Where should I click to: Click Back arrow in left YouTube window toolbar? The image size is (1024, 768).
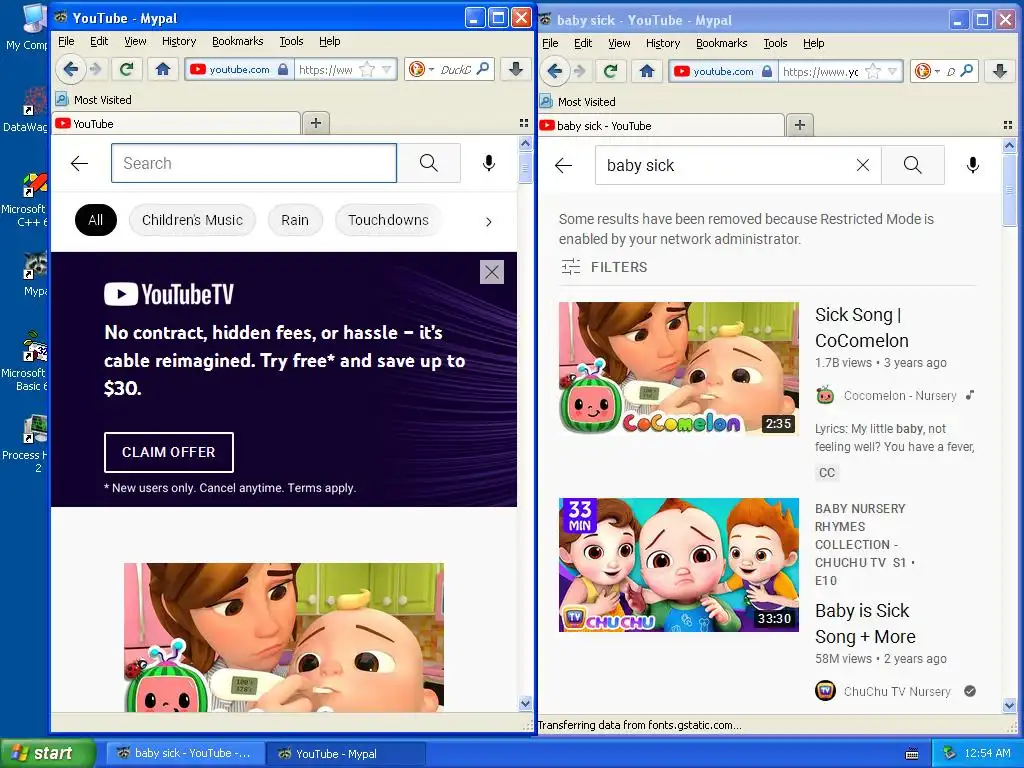(71, 69)
